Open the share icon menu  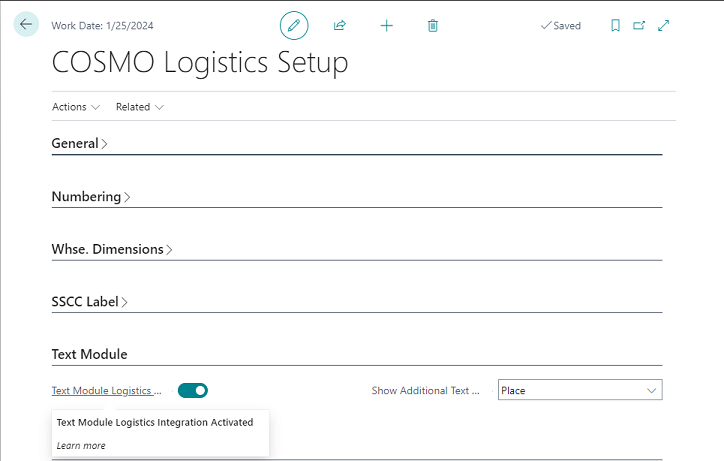coord(340,25)
